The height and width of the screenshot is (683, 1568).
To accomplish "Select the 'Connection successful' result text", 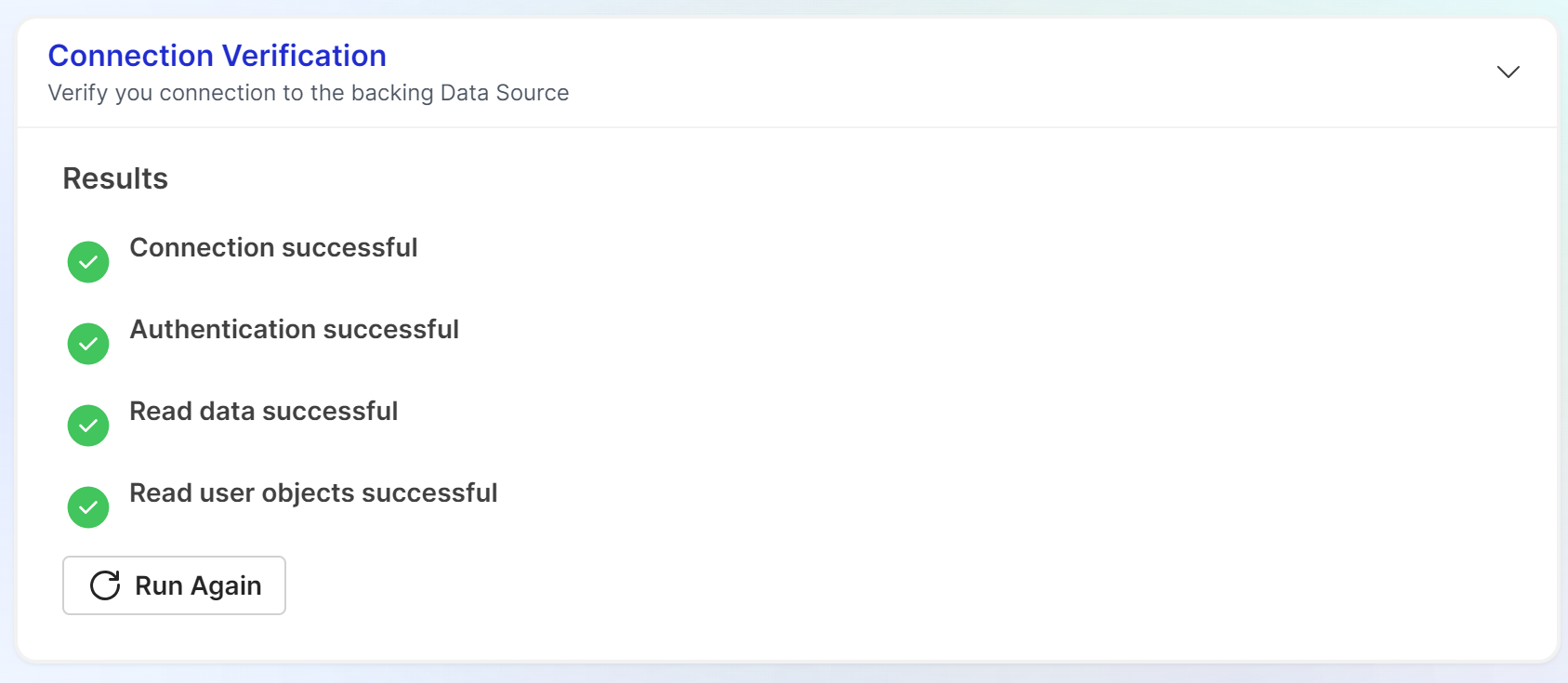I will [273, 247].
